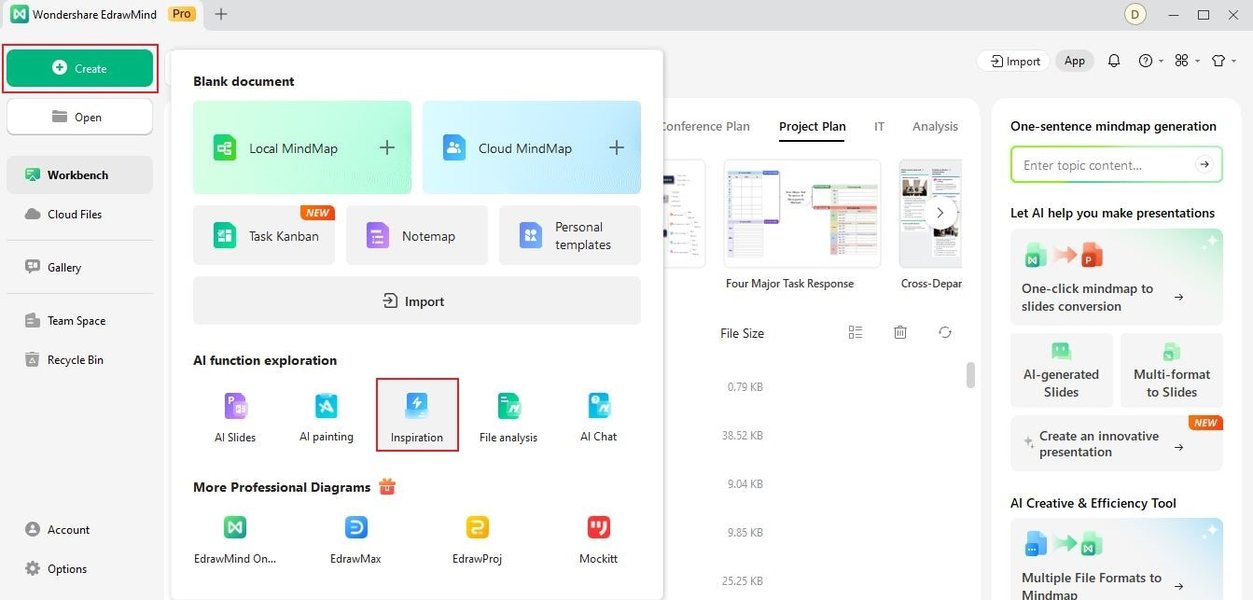
Task: Click the trash delete icon above file list
Action: (x=900, y=333)
